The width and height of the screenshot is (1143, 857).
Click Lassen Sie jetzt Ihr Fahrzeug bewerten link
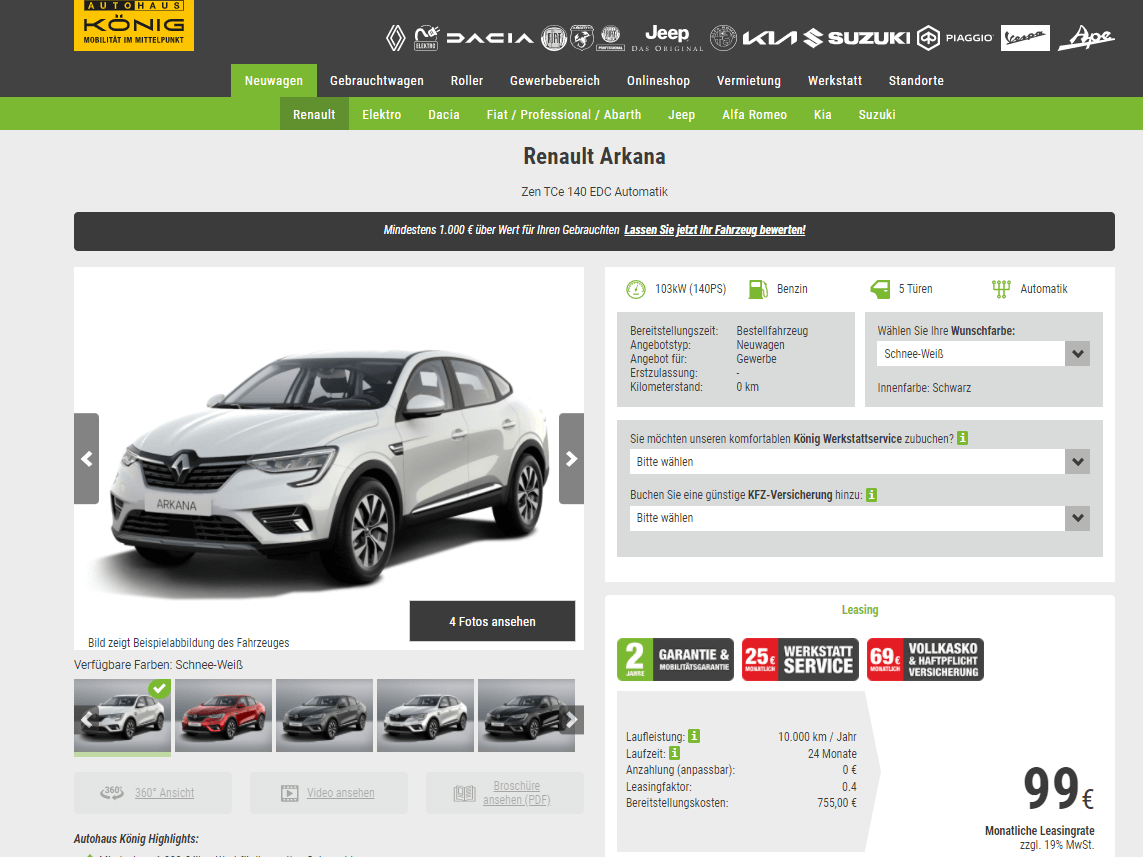tap(715, 230)
